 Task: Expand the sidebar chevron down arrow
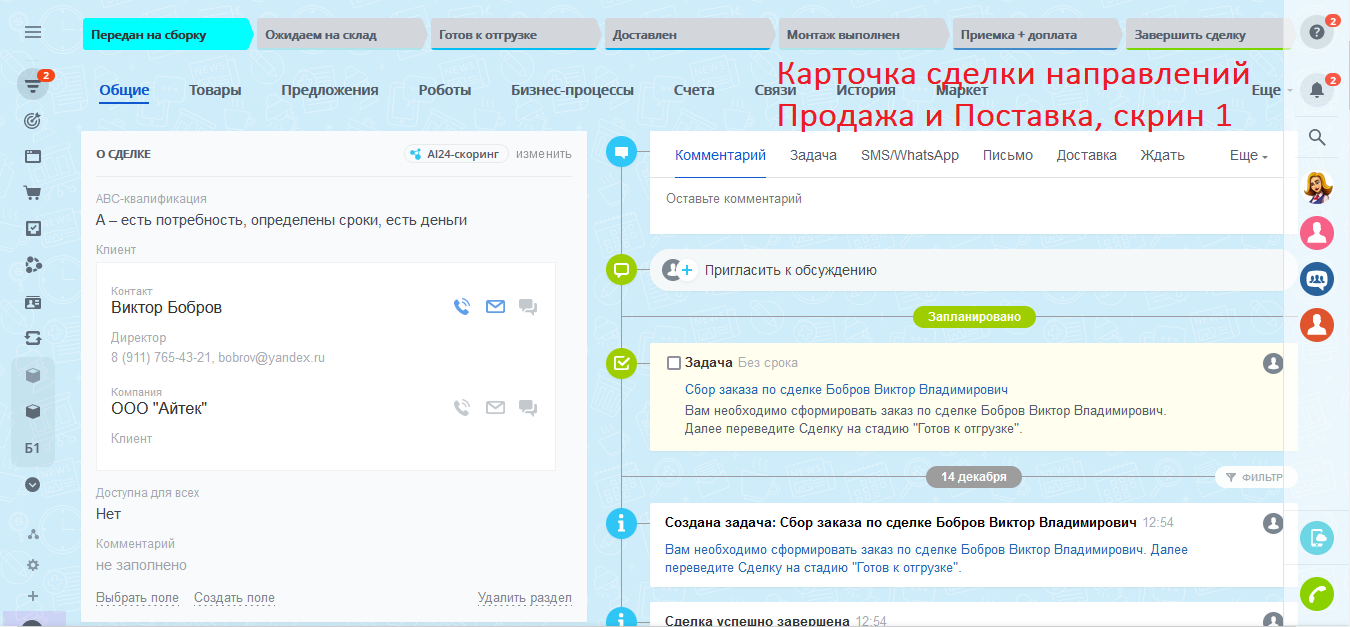click(33, 485)
